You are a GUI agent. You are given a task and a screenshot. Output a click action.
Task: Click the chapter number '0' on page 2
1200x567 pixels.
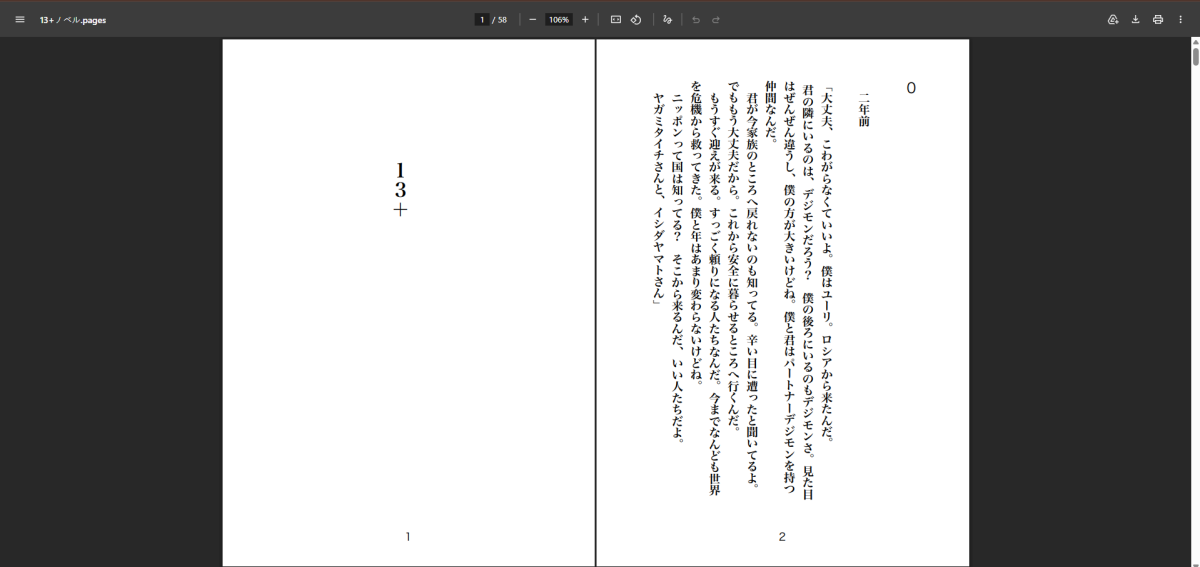[x=911, y=88]
